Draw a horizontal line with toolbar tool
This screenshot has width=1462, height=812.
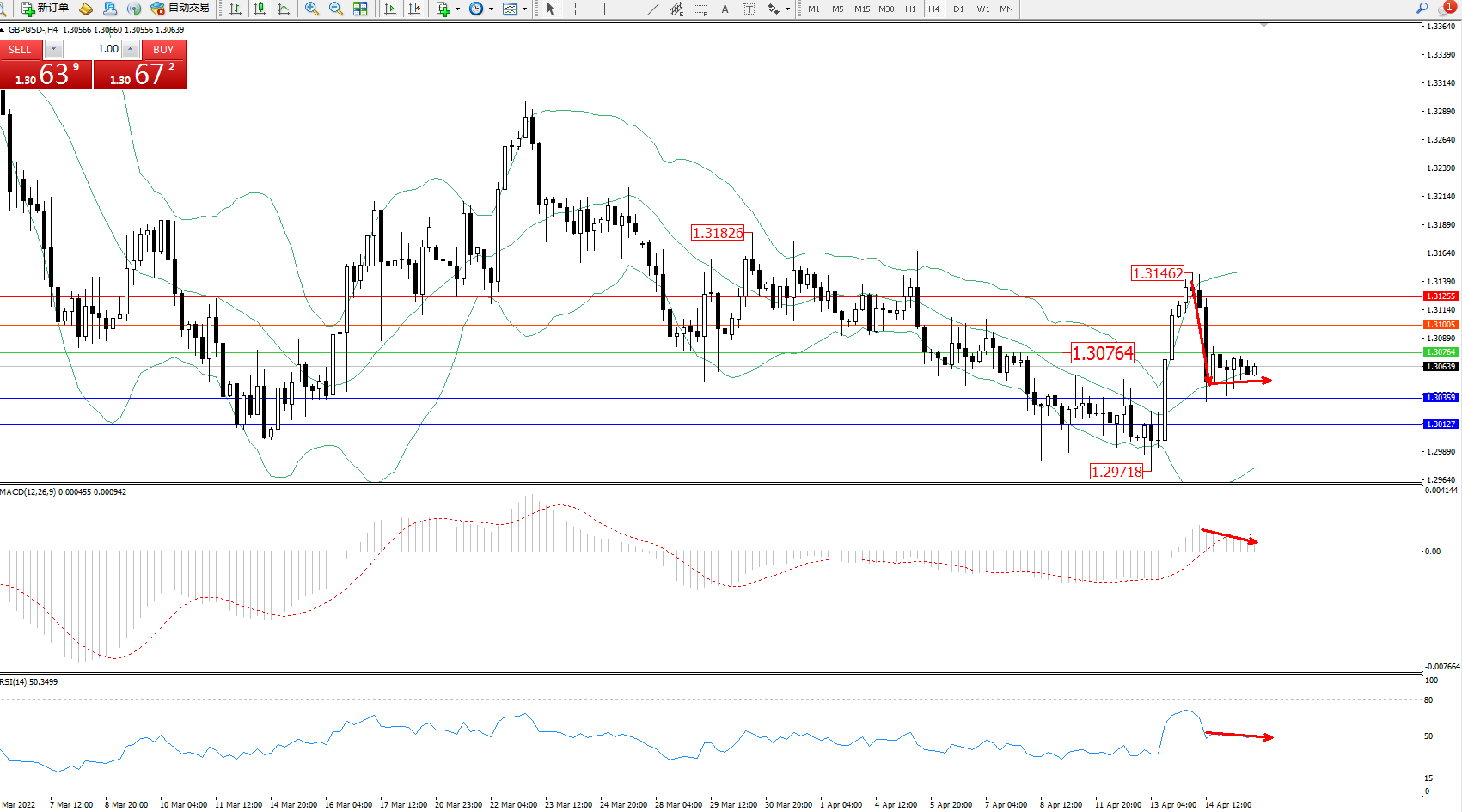click(x=629, y=9)
